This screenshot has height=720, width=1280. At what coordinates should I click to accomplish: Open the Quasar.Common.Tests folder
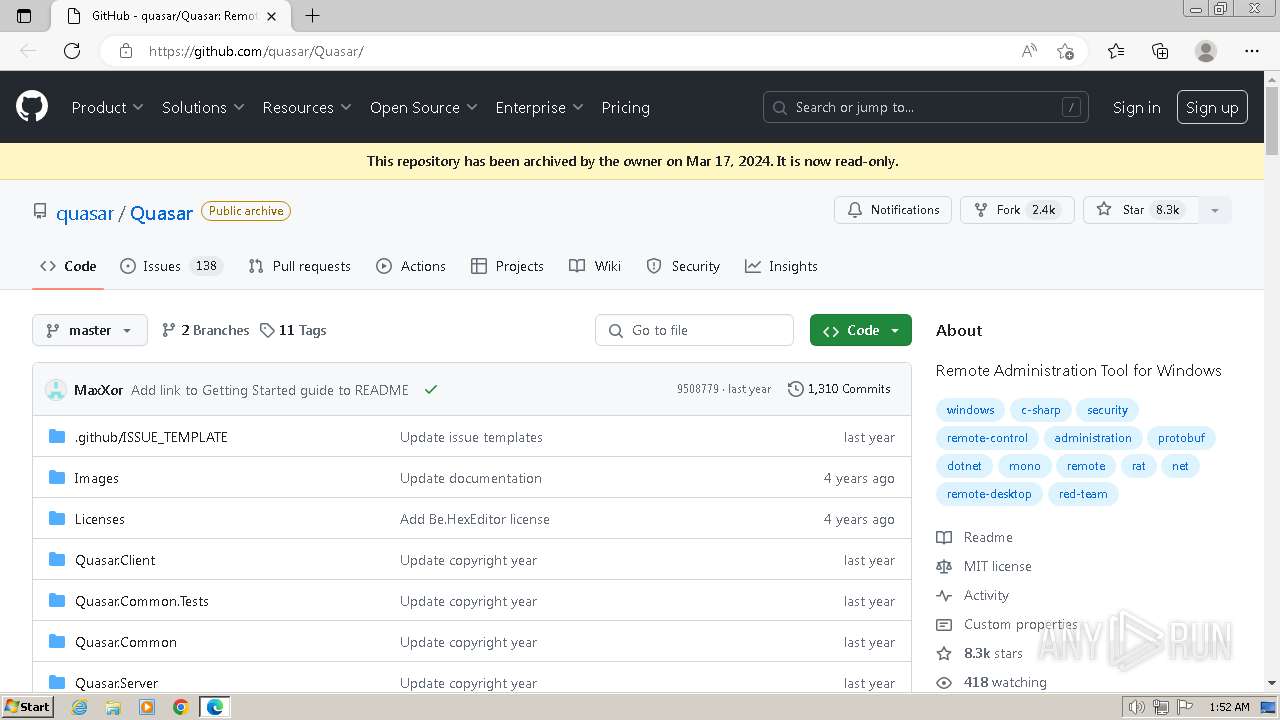[142, 601]
